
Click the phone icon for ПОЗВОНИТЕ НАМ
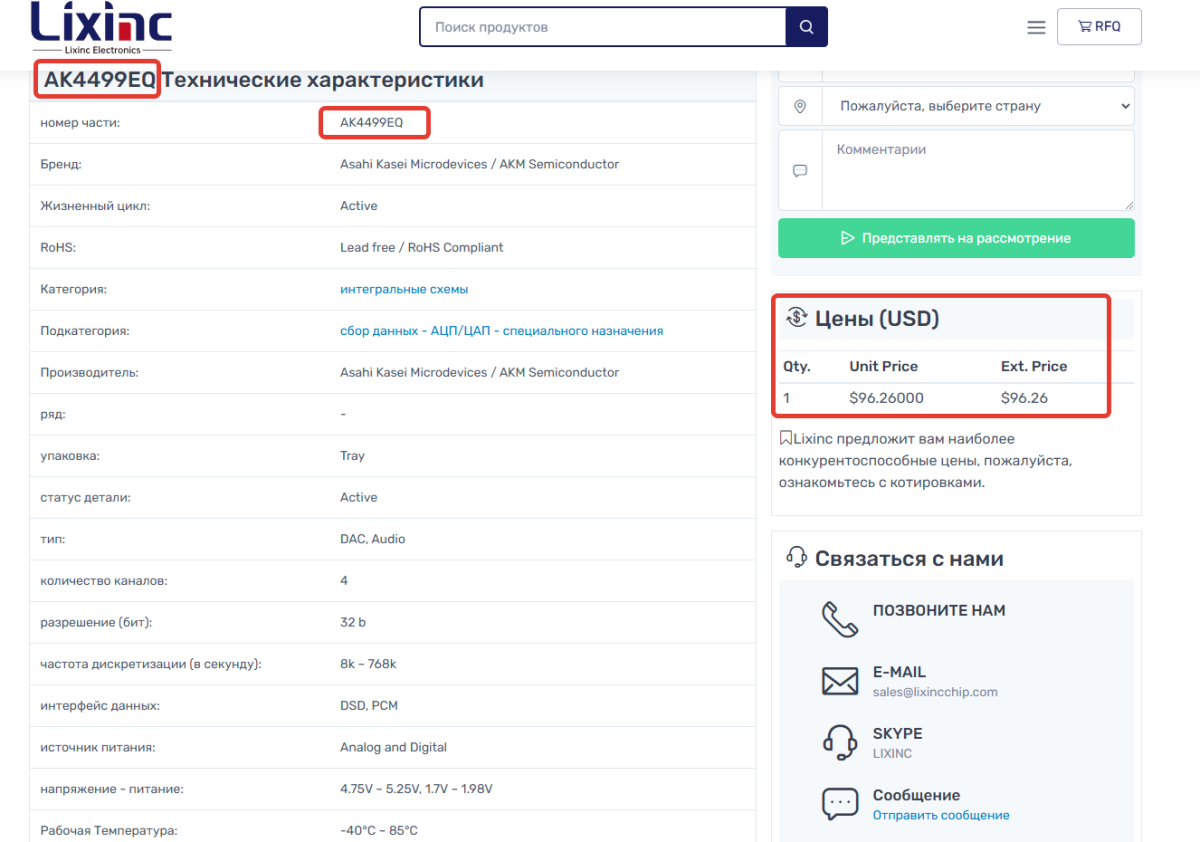click(840, 619)
